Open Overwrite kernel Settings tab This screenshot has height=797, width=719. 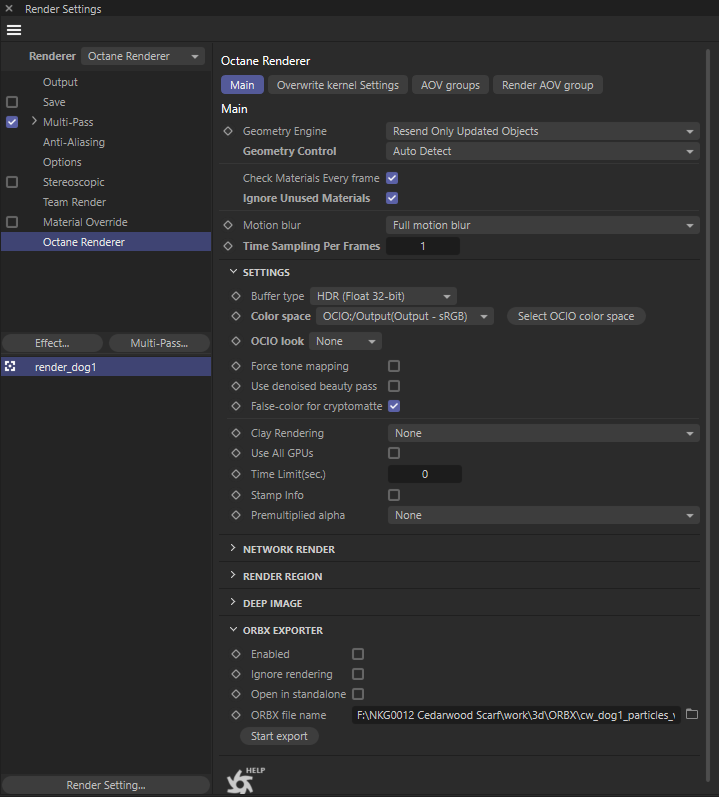(338, 85)
